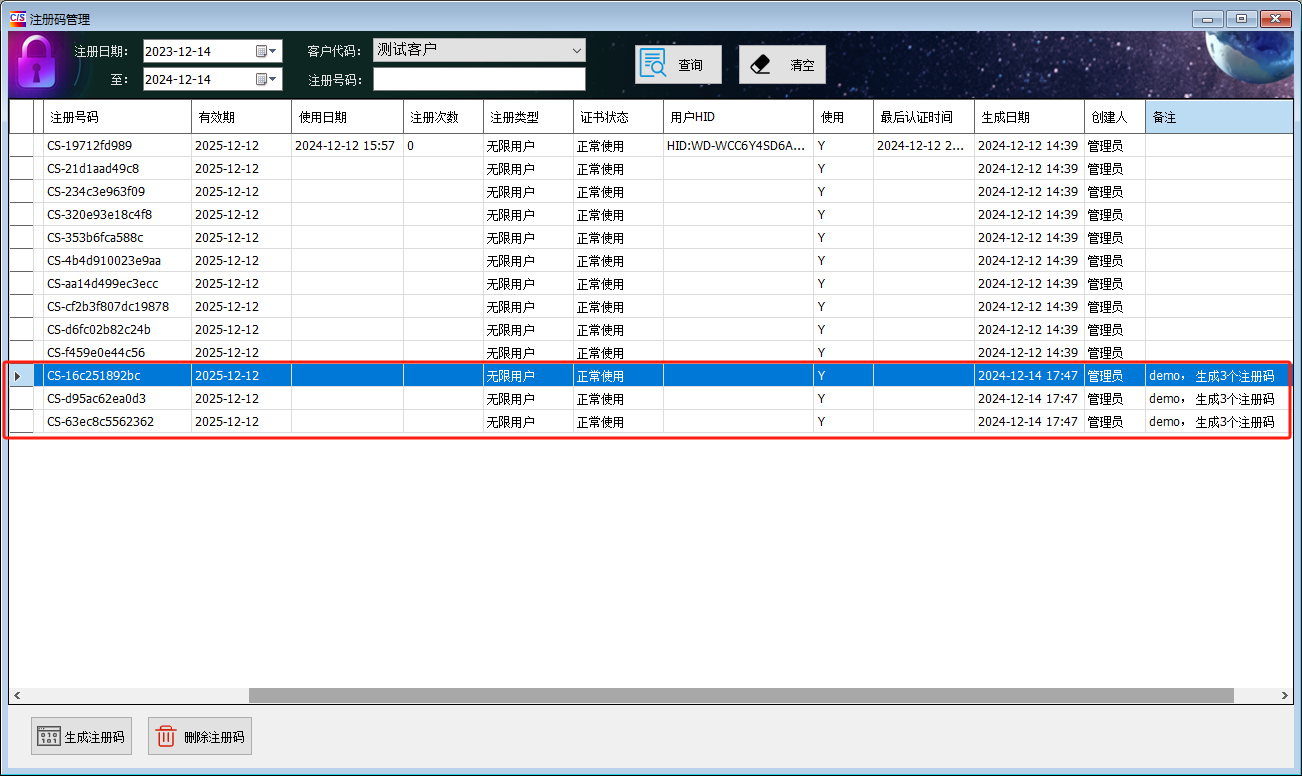This screenshot has height=776, width=1302.
Task: Click the magnifier icon on 查询 button
Action: click(653, 64)
